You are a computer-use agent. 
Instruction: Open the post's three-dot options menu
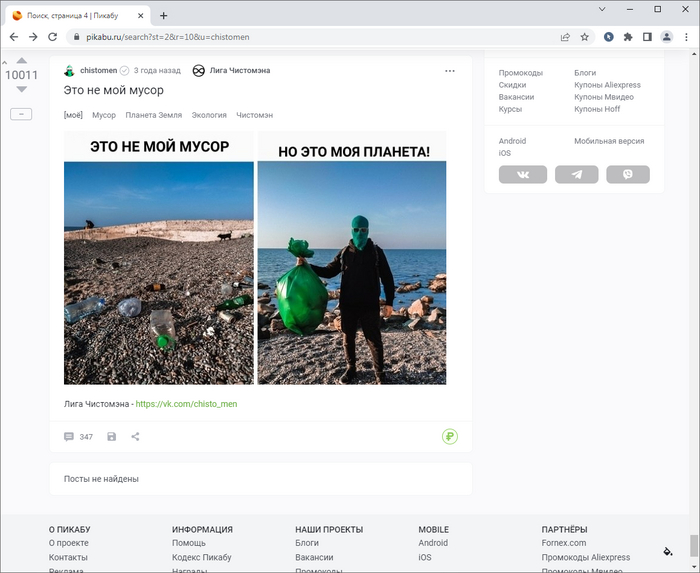click(x=450, y=71)
